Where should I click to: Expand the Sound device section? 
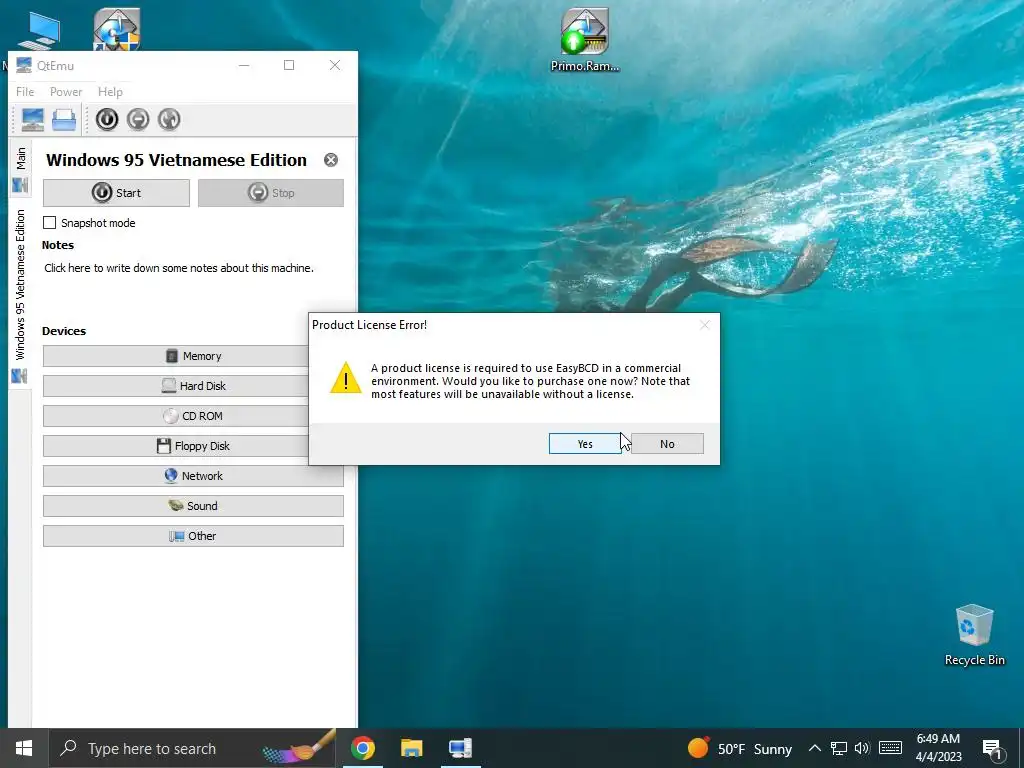point(193,506)
